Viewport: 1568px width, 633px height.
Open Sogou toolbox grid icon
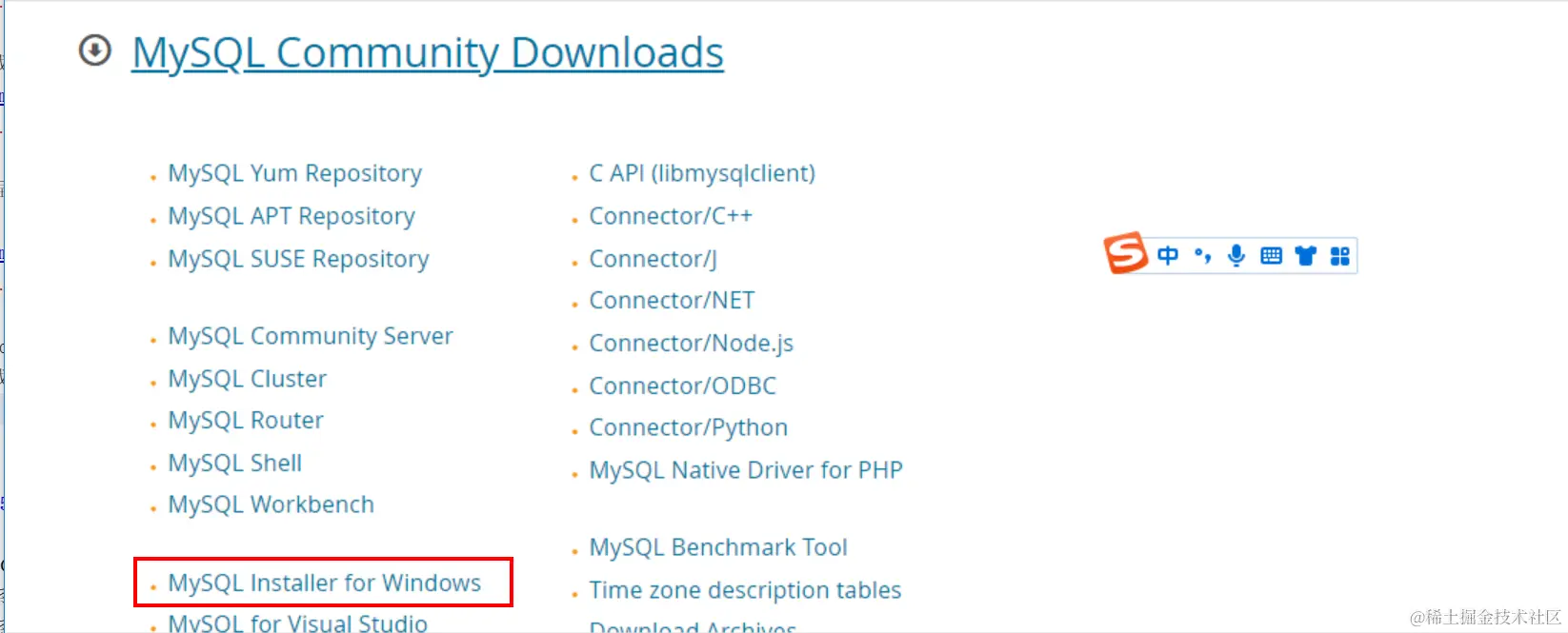[1340, 255]
